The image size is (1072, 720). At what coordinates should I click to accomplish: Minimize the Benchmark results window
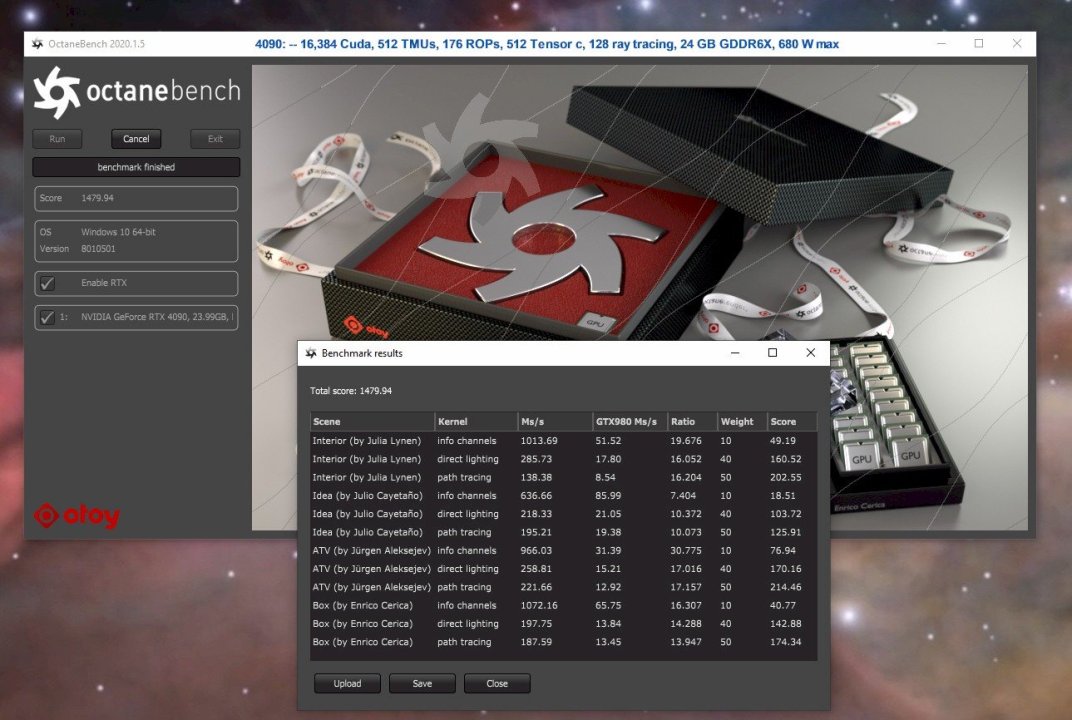pyautogui.click(x=735, y=353)
